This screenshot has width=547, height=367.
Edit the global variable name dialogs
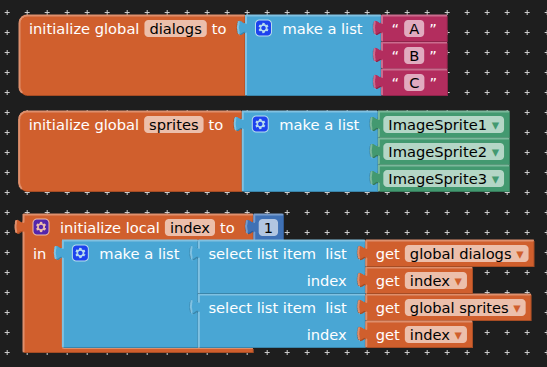(175, 29)
